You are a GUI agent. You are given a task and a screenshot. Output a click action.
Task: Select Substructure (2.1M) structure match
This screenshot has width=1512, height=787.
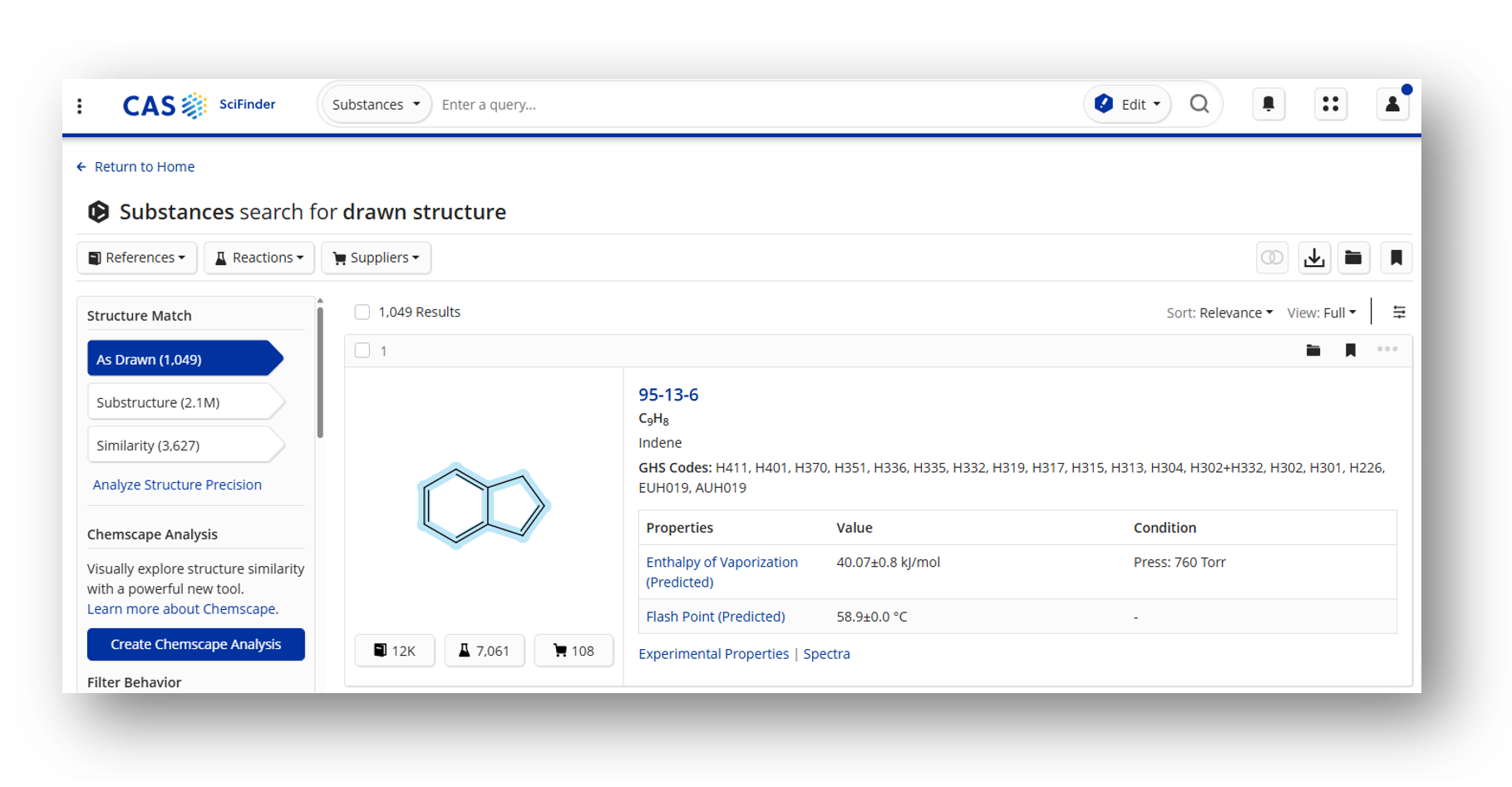point(186,402)
